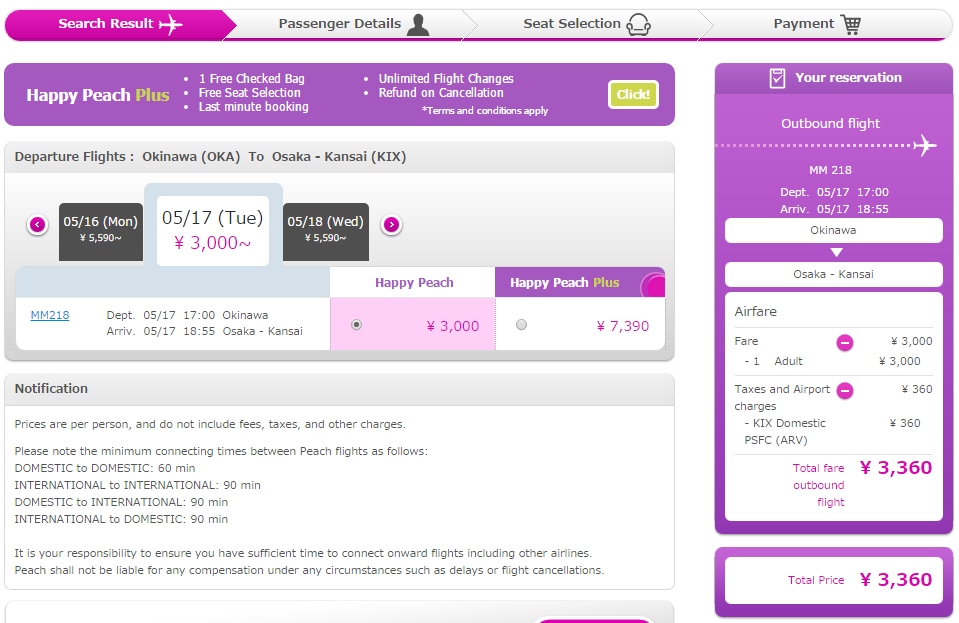Screen dimensions: 959x623
Task: Click the passenger silhouette icon
Action: pyautogui.click(x=418, y=24)
